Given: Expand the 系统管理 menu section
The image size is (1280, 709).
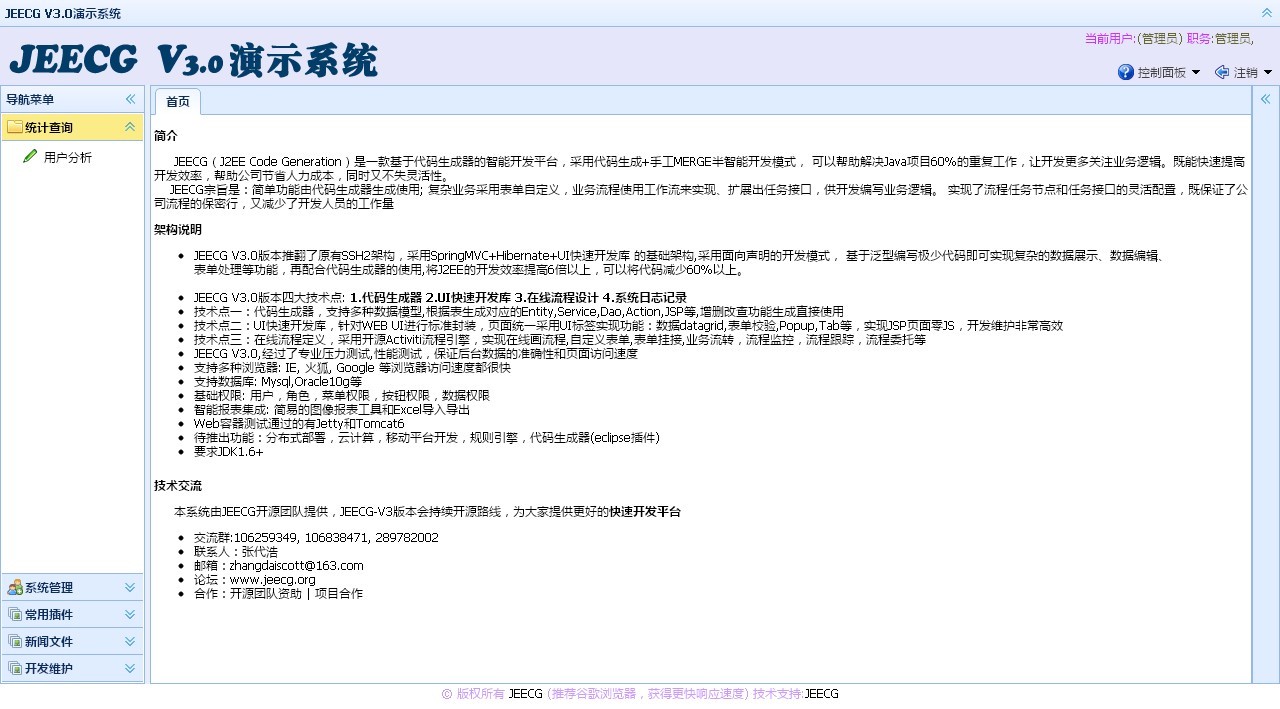Looking at the screenshot, I should (x=60, y=587).
